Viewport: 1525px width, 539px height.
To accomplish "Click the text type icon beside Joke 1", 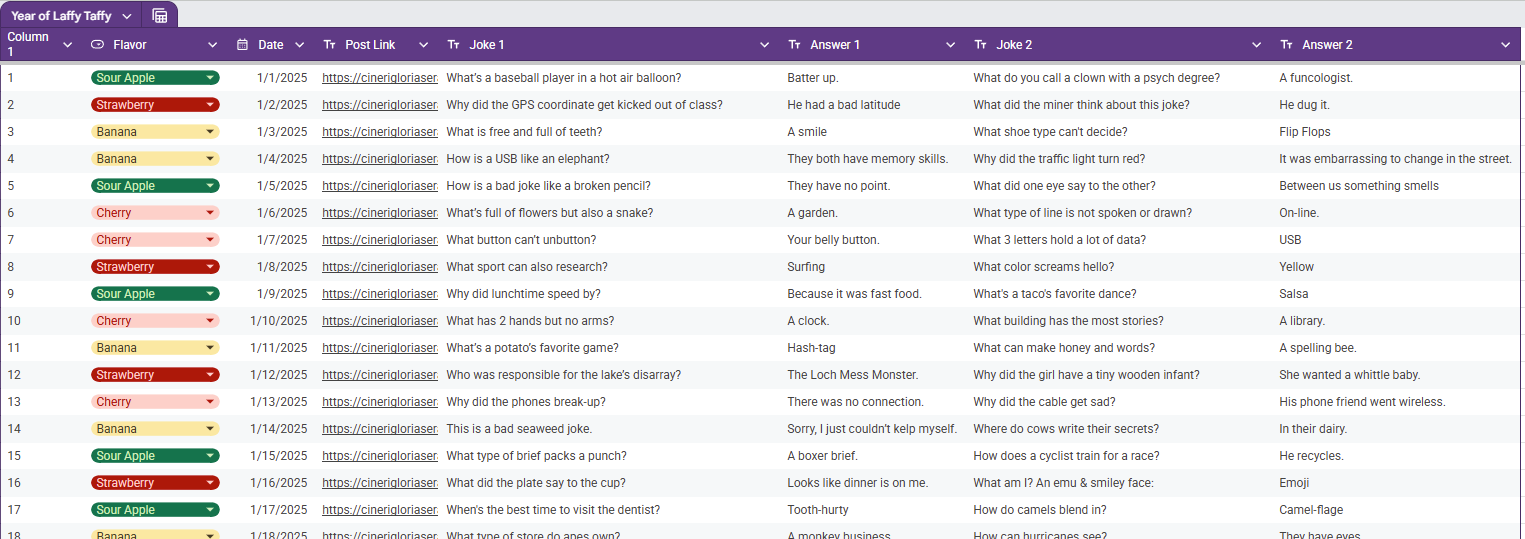I will pos(454,45).
